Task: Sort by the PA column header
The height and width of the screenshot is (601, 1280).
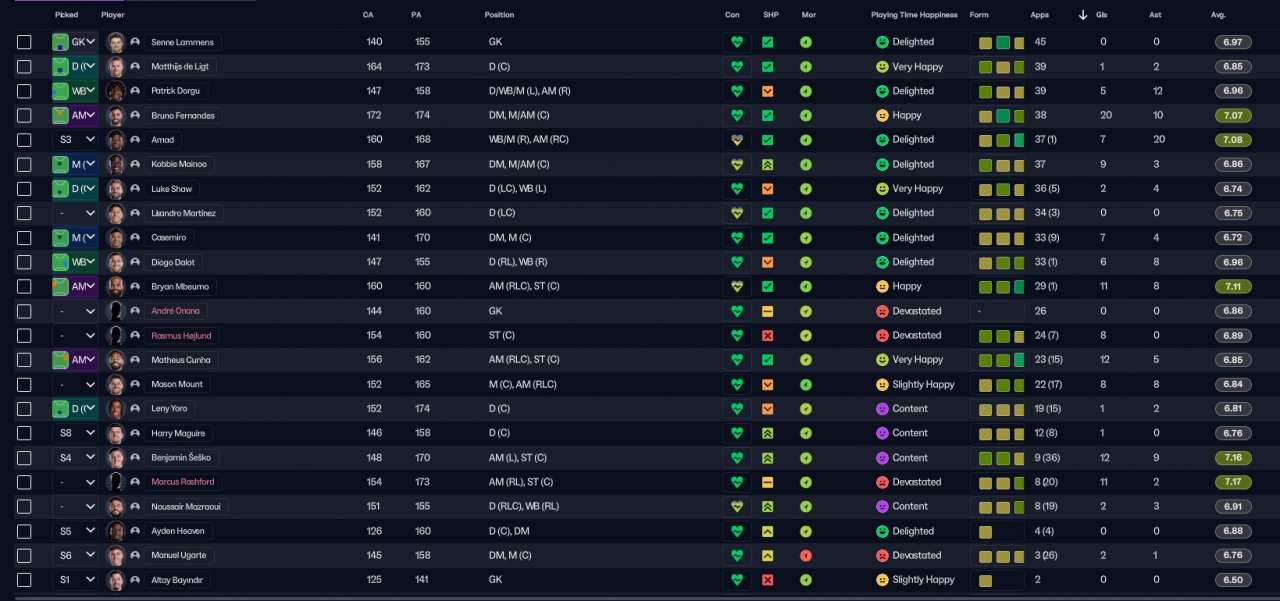Action: pyautogui.click(x=416, y=15)
